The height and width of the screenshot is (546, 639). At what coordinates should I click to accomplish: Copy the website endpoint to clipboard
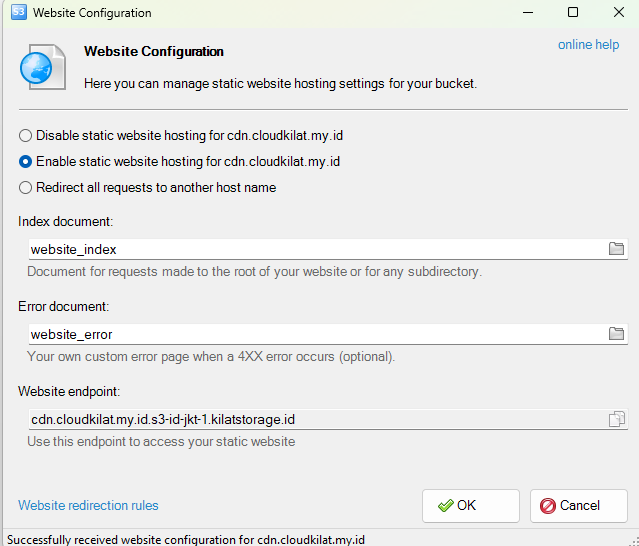[x=616, y=419]
